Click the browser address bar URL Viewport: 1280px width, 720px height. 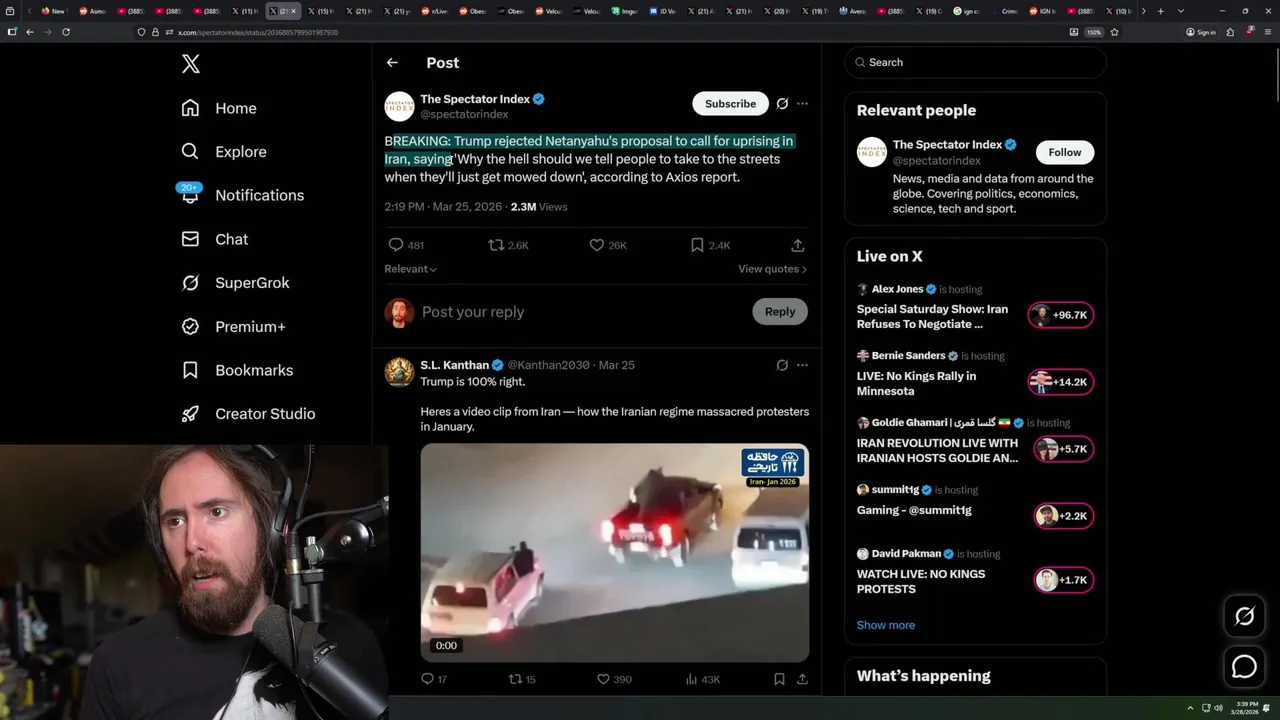click(x=258, y=32)
